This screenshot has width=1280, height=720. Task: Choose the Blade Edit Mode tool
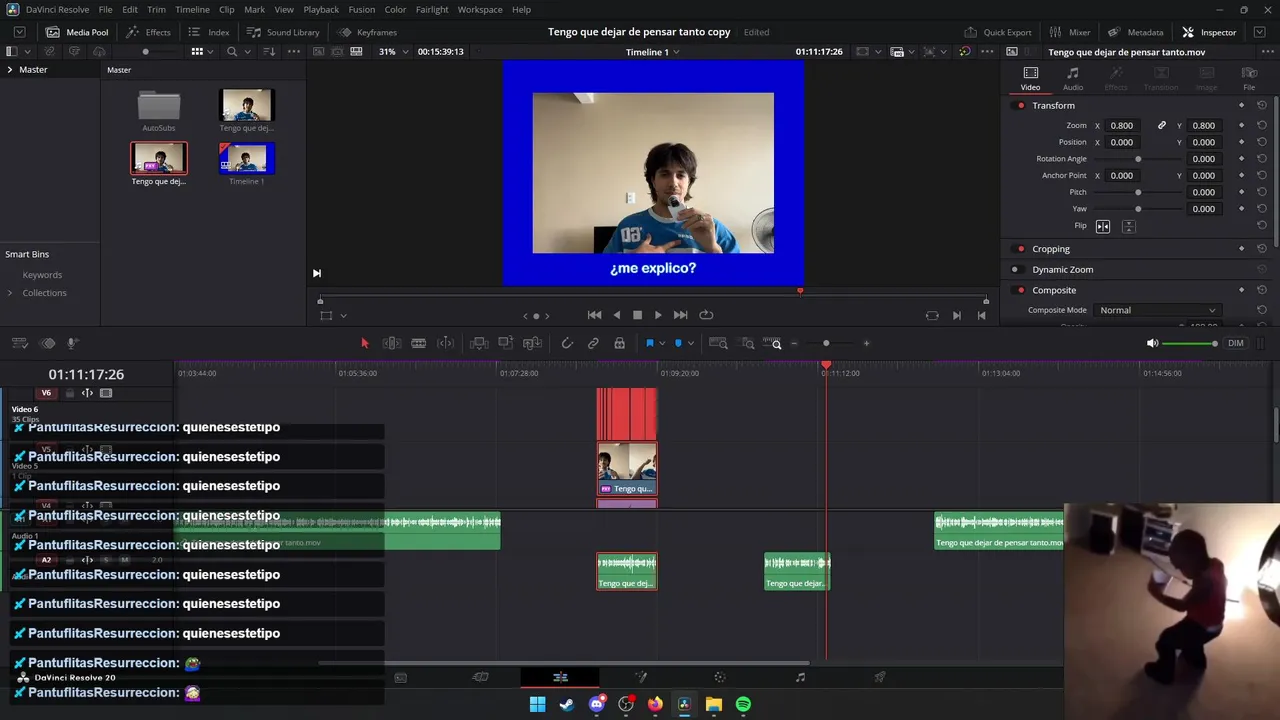click(x=419, y=343)
